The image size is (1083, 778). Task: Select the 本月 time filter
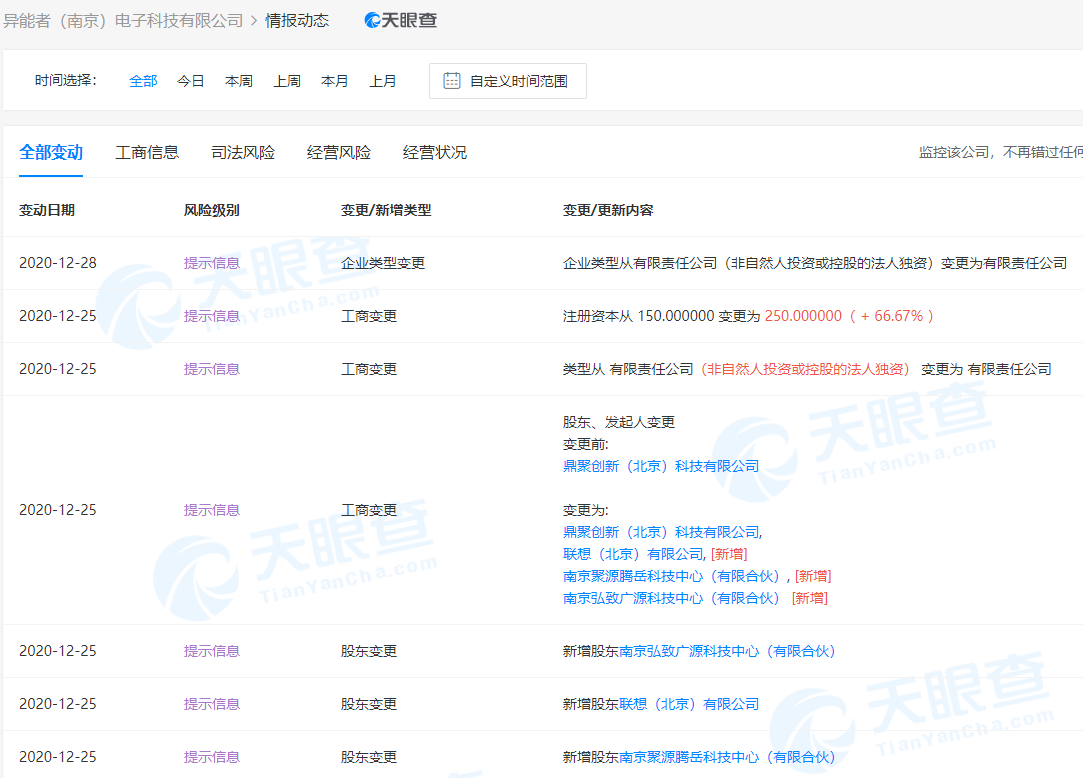point(334,81)
